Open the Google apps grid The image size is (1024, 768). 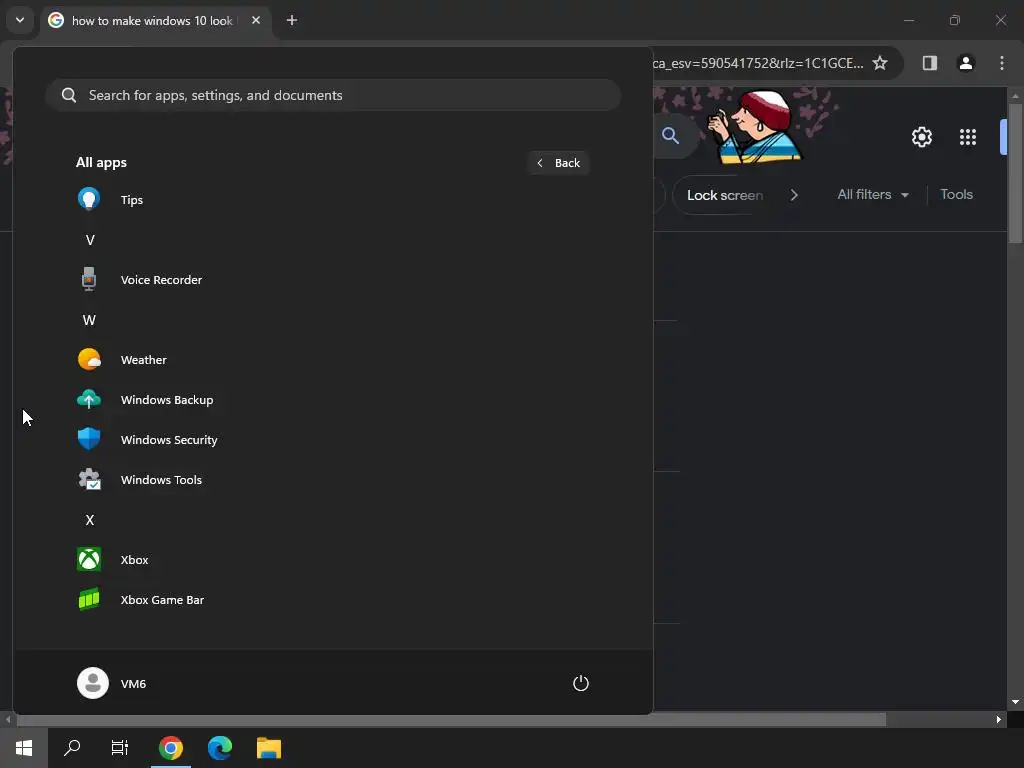click(x=967, y=137)
